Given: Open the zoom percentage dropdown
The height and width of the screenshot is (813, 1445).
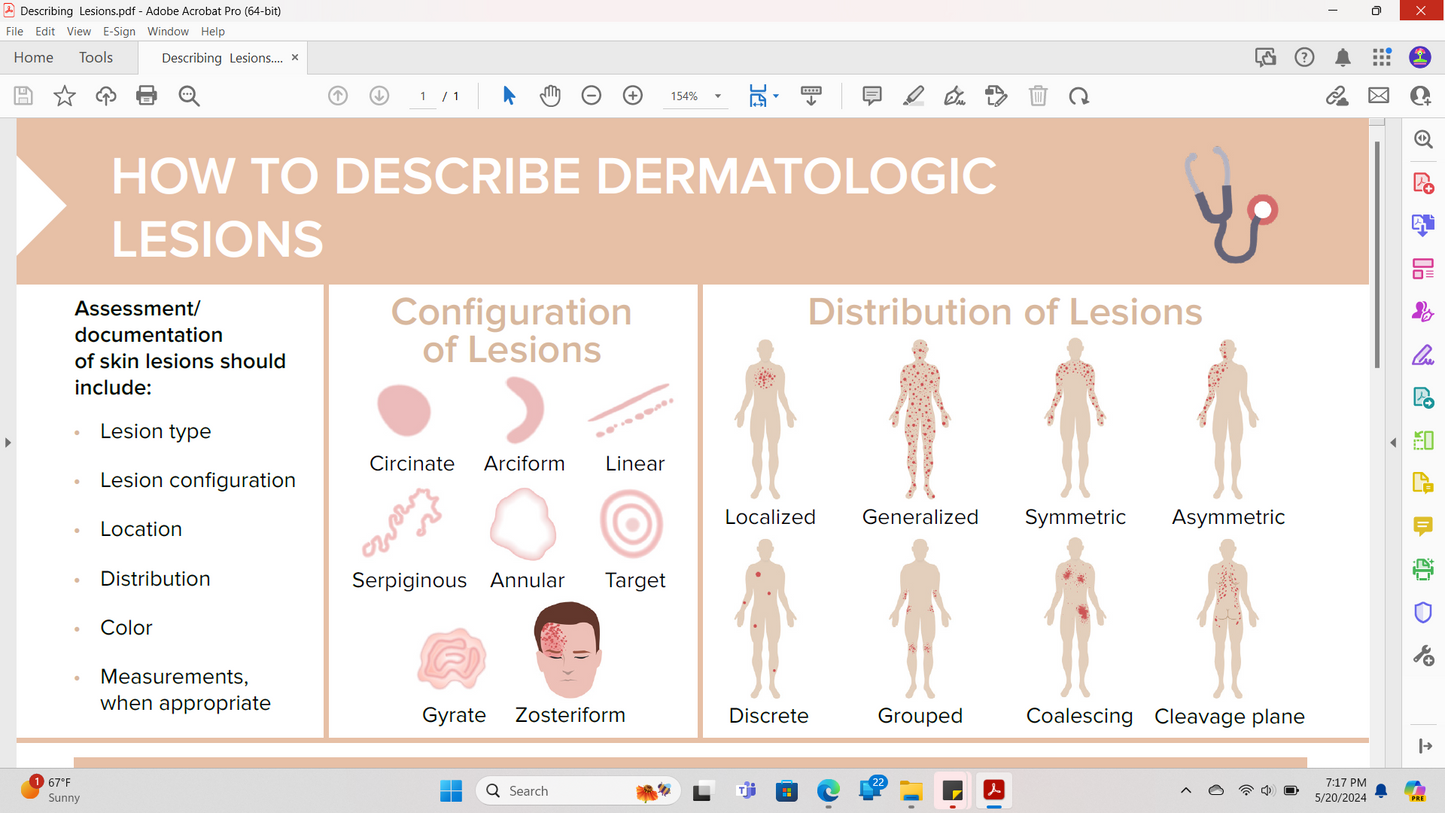Looking at the screenshot, I should click(x=717, y=97).
